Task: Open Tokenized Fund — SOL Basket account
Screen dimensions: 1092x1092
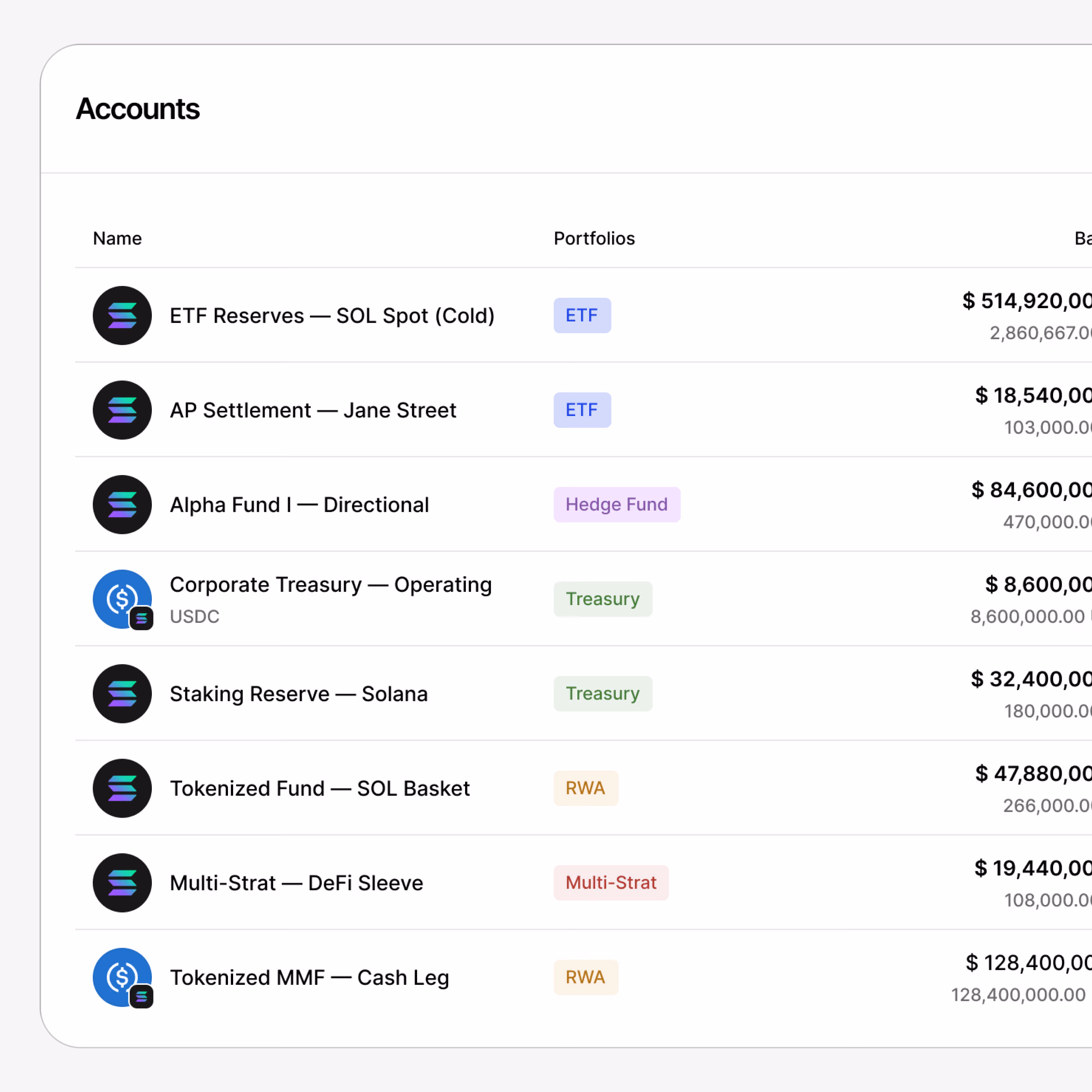Action: 320,788
